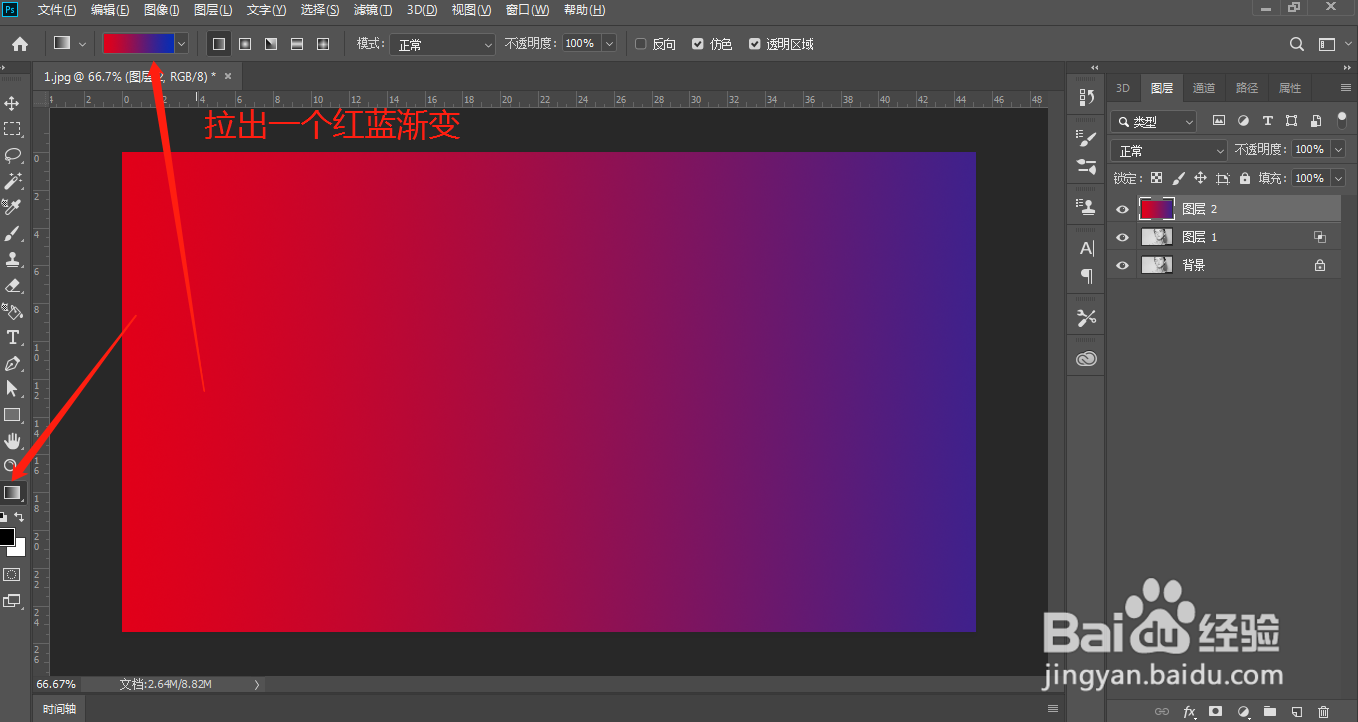1358x722 pixels.
Task: Uncheck the 透明区域 transparency checkbox
Action: pyautogui.click(x=755, y=44)
